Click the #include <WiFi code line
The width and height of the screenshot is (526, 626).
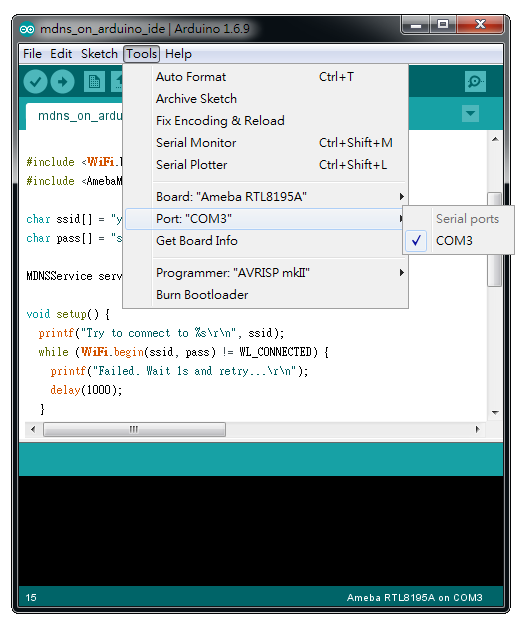pos(74,162)
